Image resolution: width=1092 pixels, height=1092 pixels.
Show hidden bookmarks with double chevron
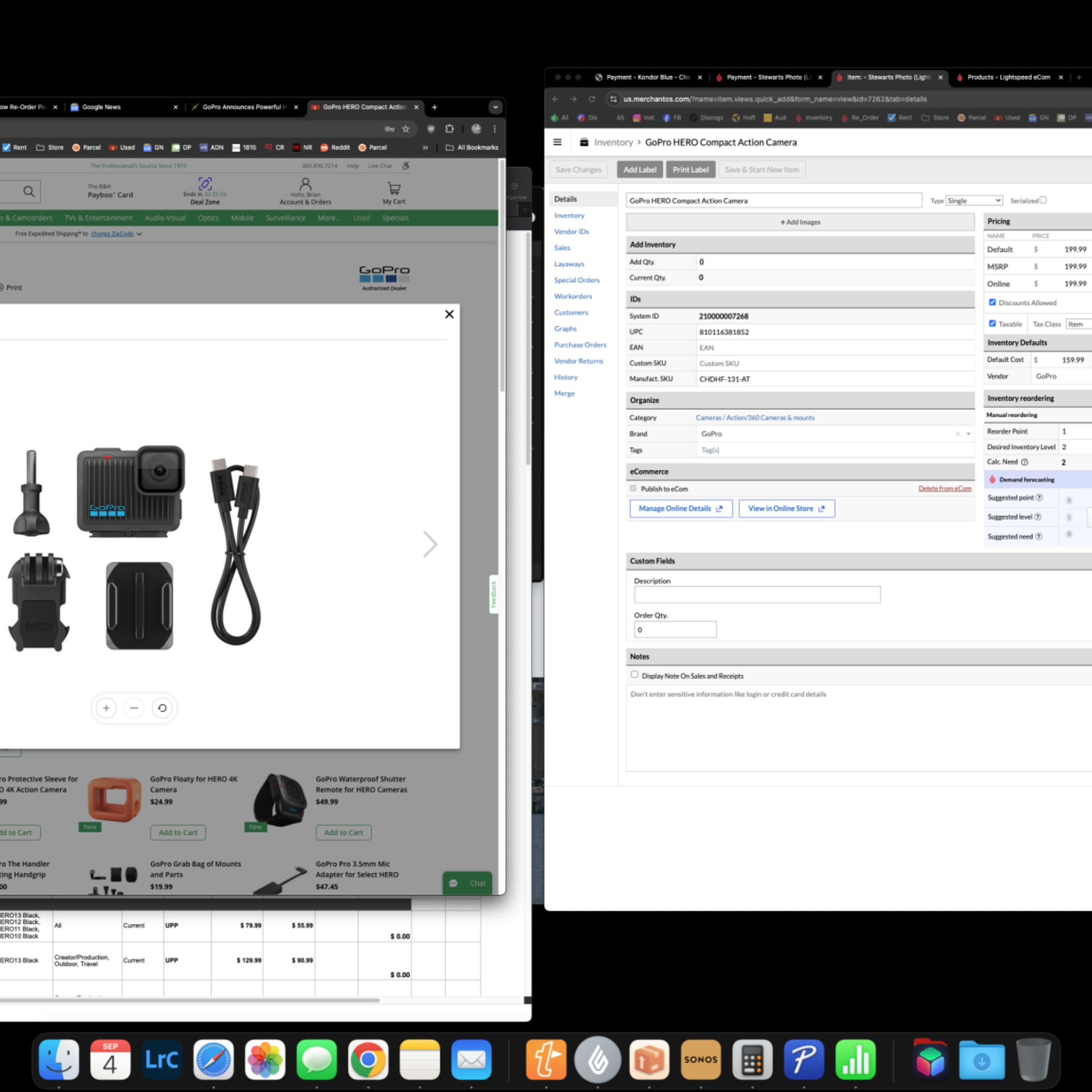(x=425, y=147)
